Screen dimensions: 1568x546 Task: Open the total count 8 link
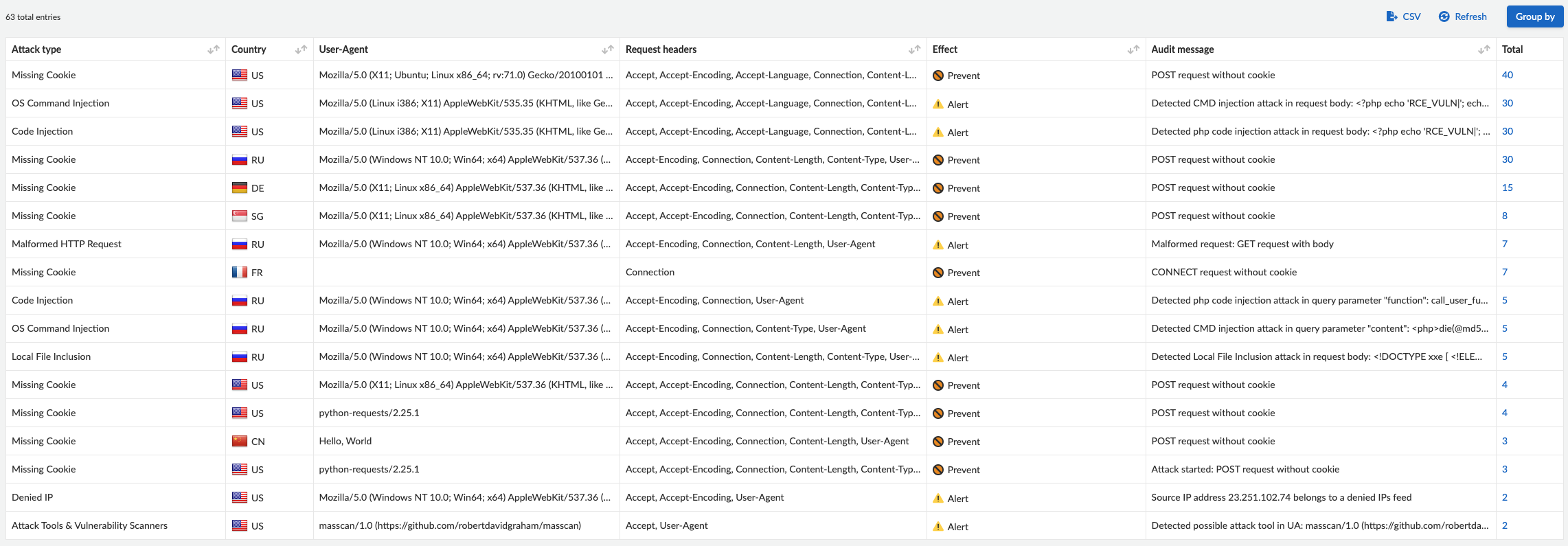[x=1505, y=216]
